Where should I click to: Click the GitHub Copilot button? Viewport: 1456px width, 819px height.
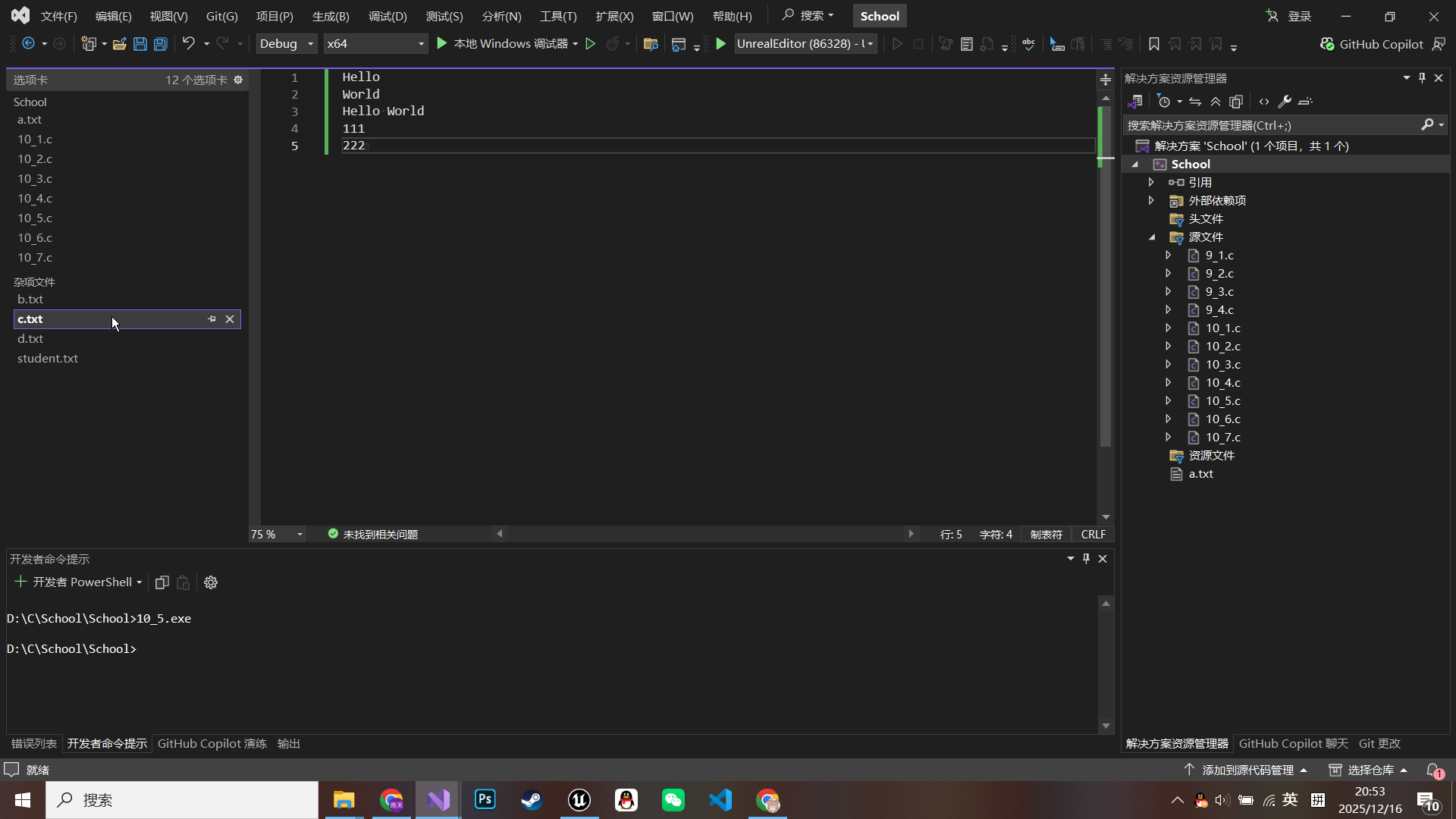pyautogui.click(x=1372, y=44)
